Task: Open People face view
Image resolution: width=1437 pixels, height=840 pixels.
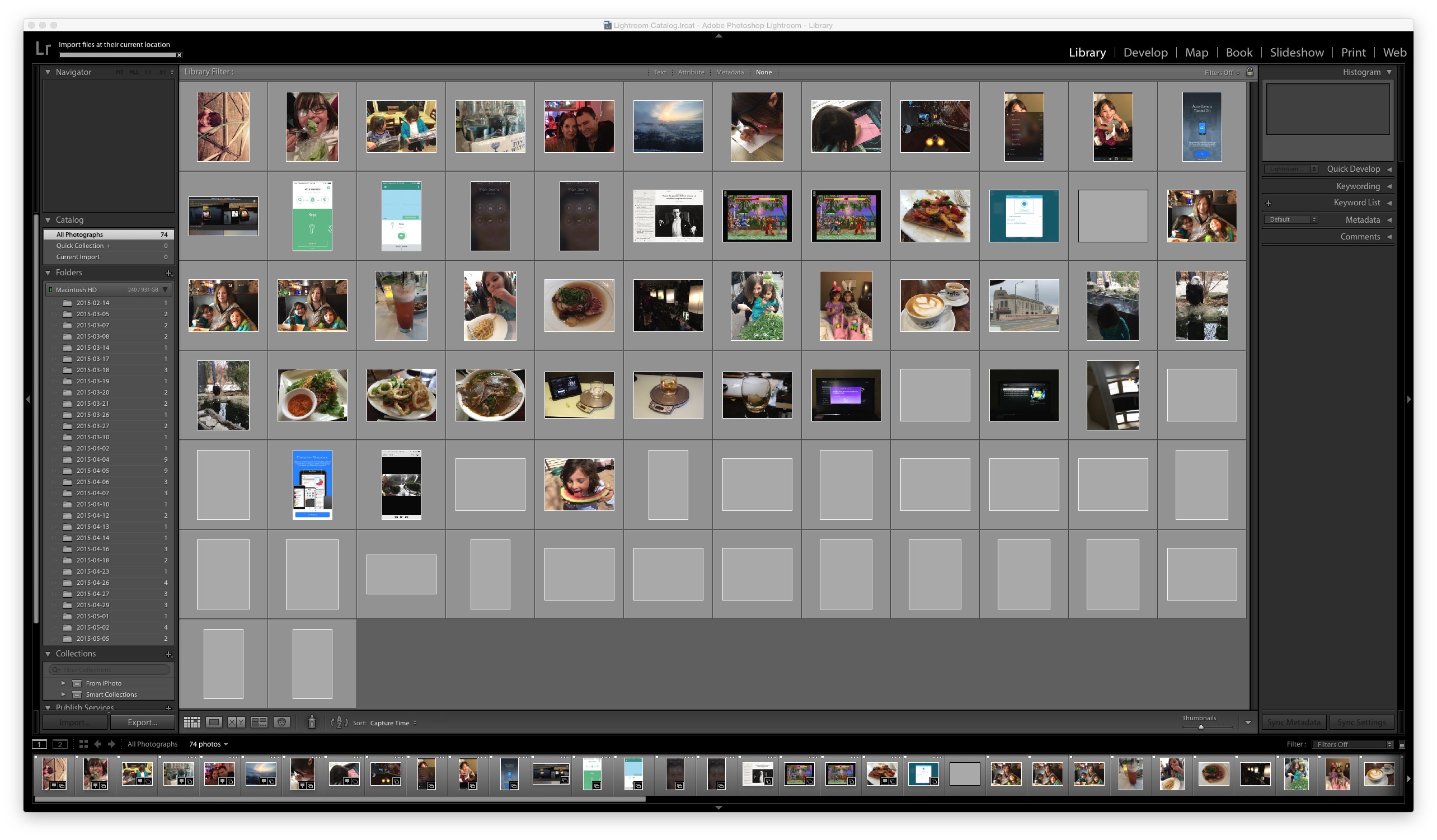Action: 281,722
